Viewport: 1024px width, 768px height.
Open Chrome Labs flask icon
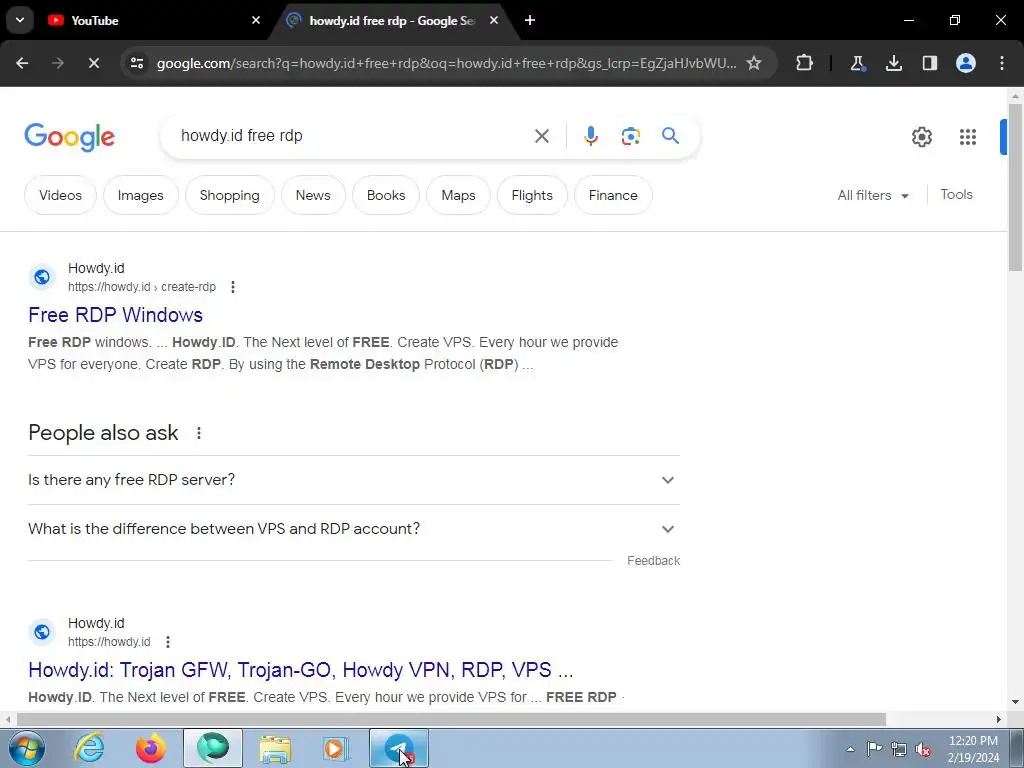tap(857, 63)
